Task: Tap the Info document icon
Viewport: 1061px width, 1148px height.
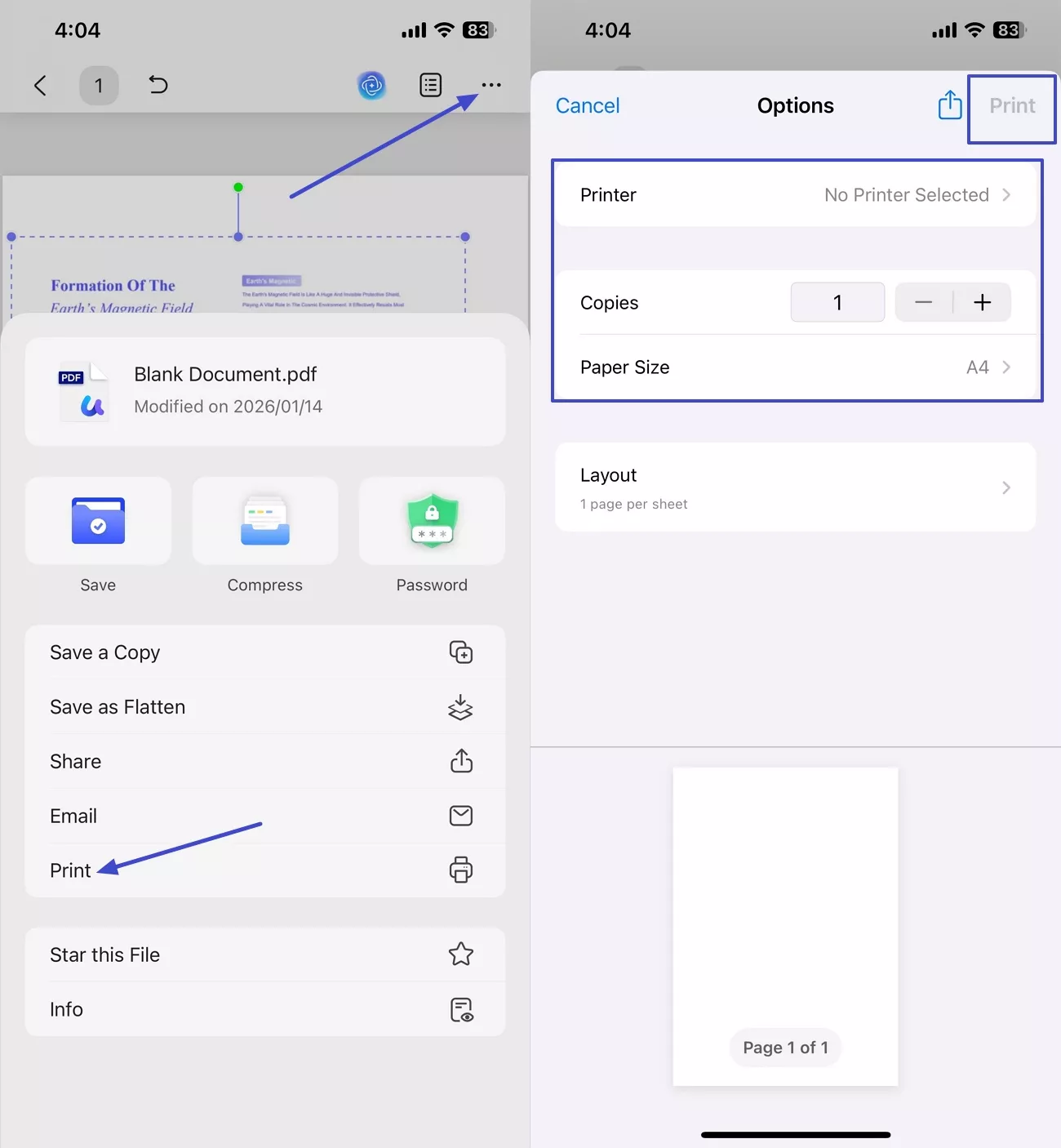Action: 462,1010
